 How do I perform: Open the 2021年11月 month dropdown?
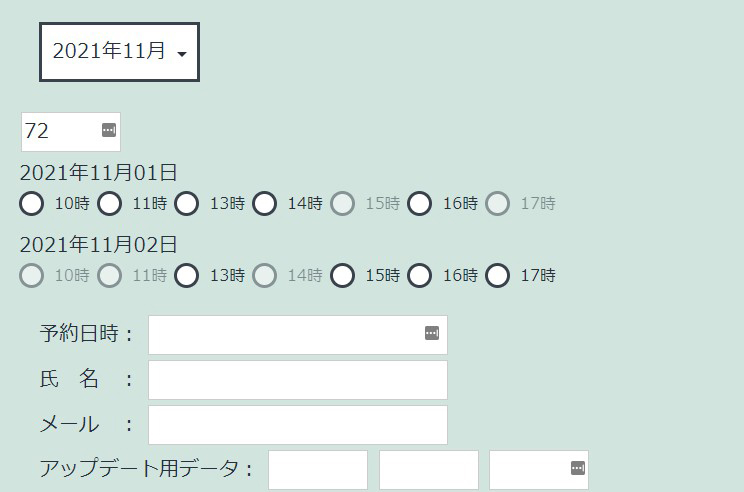click(x=119, y=52)
